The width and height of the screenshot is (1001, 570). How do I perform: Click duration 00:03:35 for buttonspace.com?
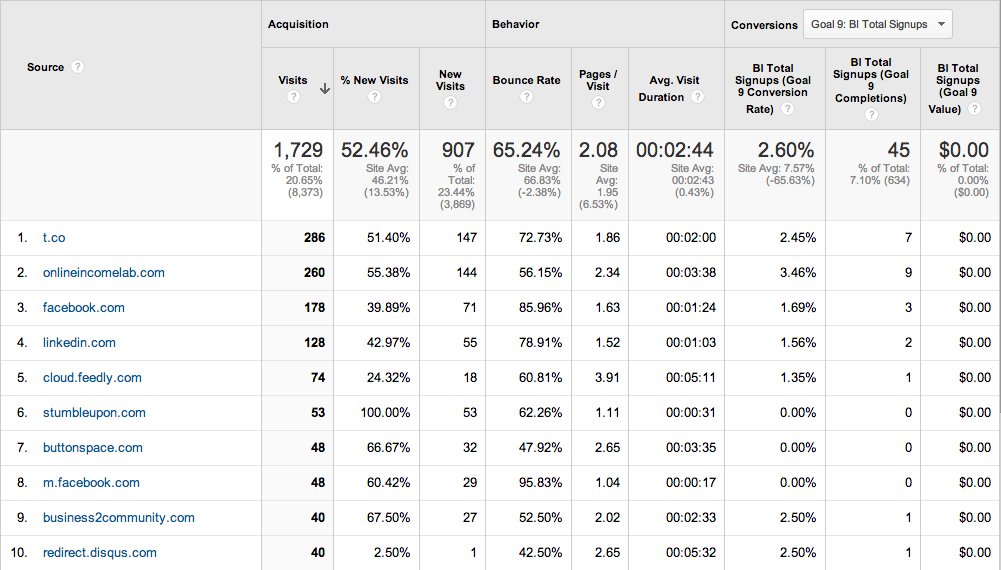coord(691,448)
